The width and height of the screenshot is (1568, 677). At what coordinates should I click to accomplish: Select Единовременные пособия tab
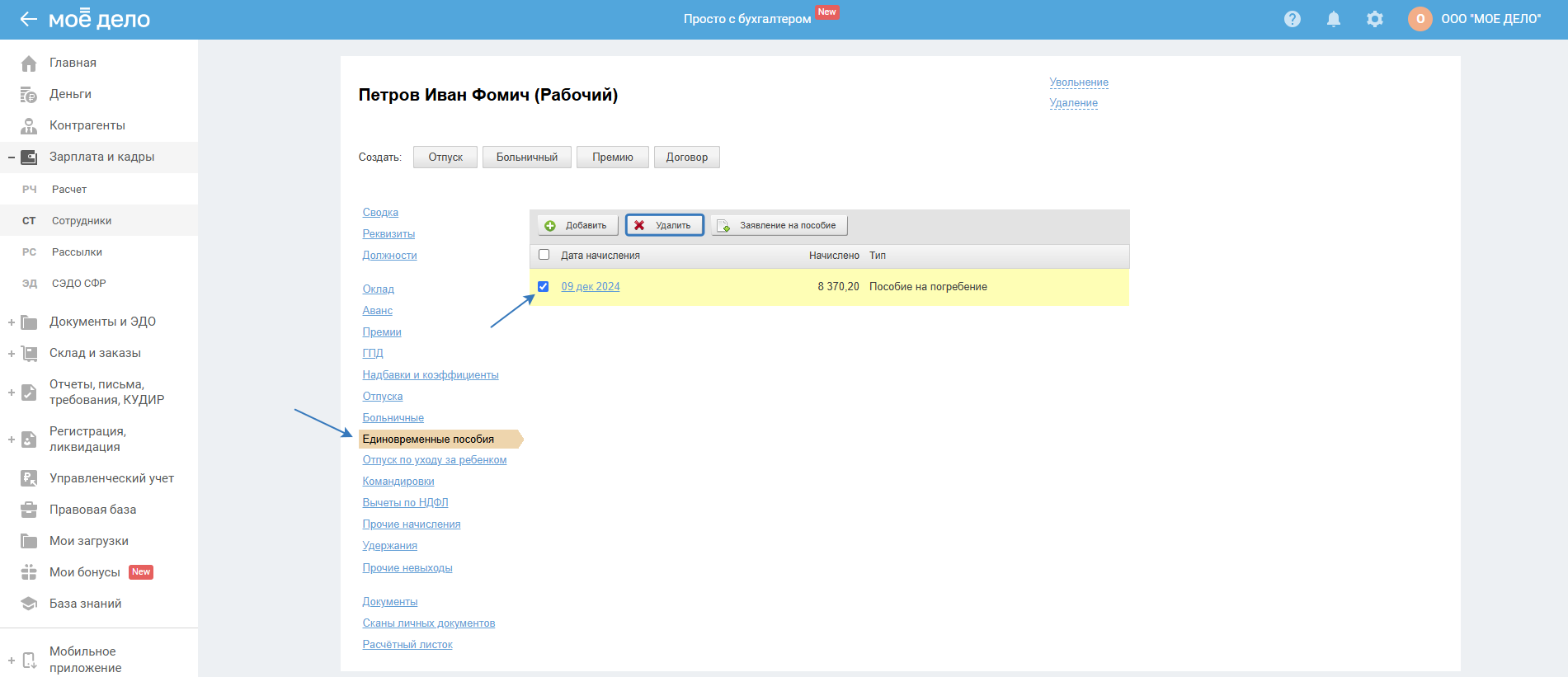440,440
